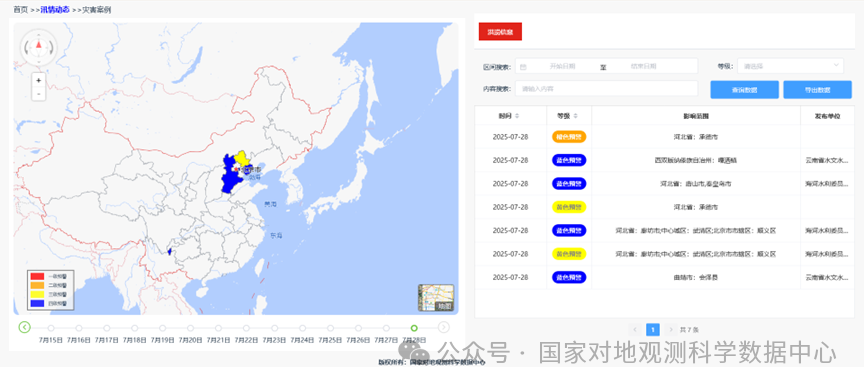Select the active 7月28日 timeline point
The image size is (864, 367).
pos(414,328)
